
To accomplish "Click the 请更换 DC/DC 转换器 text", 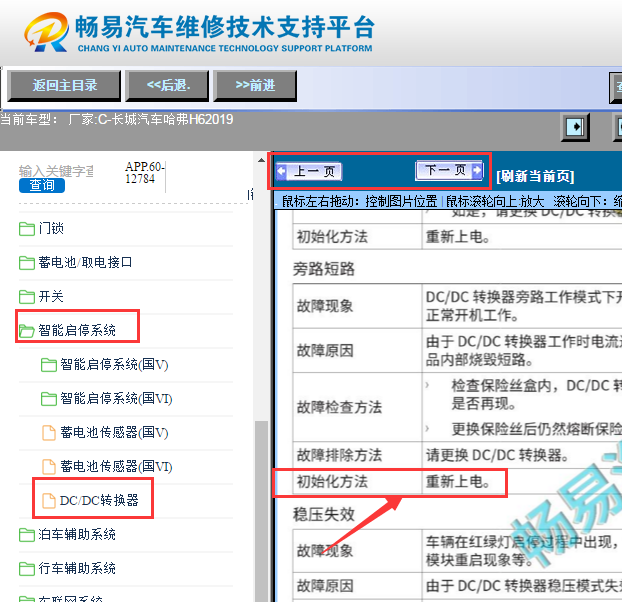I will point(497,455).
